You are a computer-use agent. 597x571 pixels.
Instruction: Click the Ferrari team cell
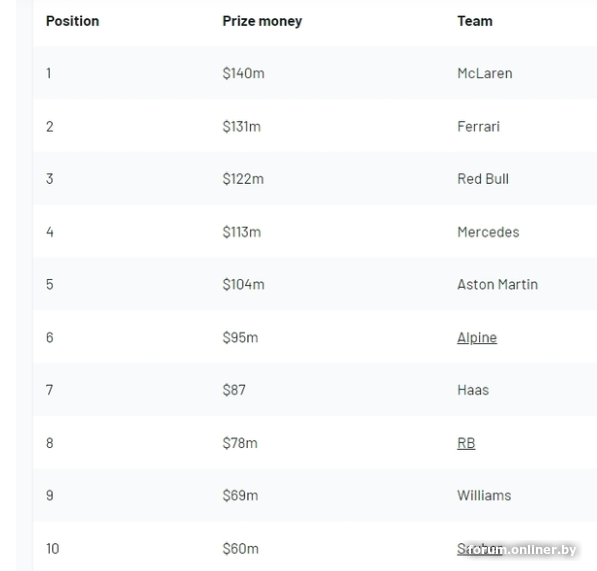point(478,126)
